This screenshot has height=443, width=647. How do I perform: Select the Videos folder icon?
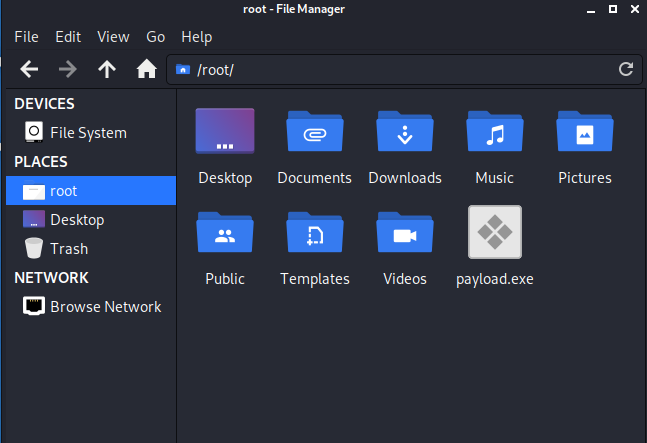(404, 234)
